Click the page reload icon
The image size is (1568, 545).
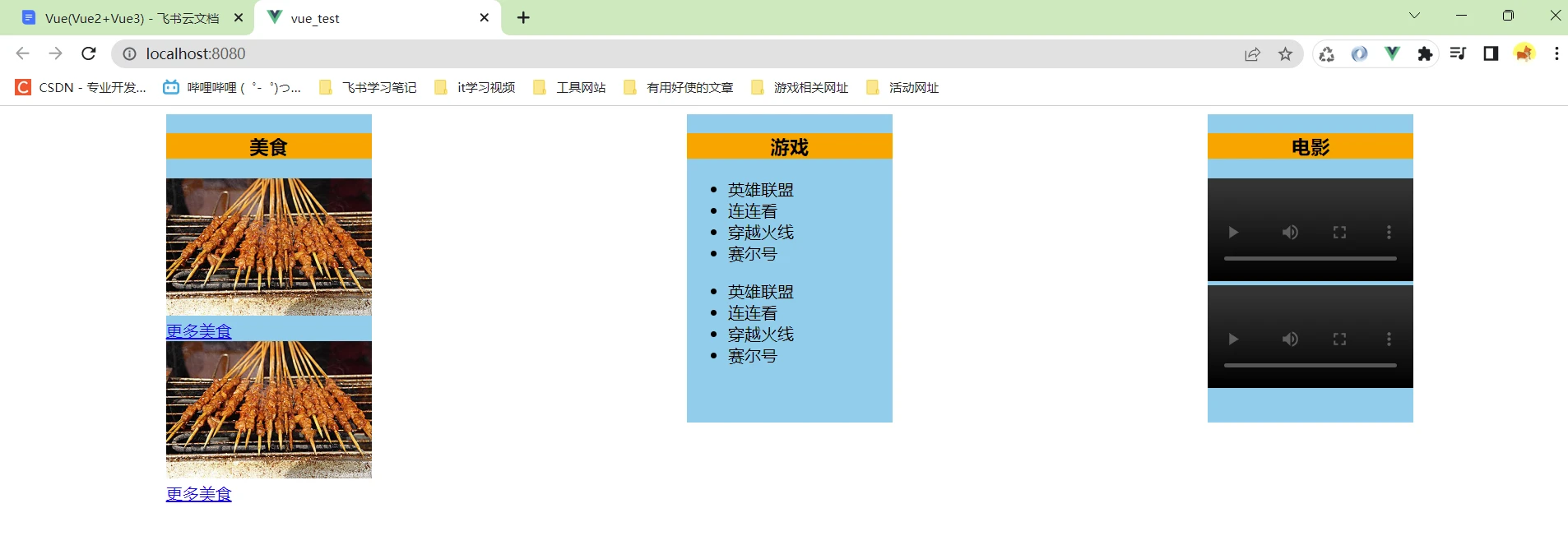coord(89,54)
